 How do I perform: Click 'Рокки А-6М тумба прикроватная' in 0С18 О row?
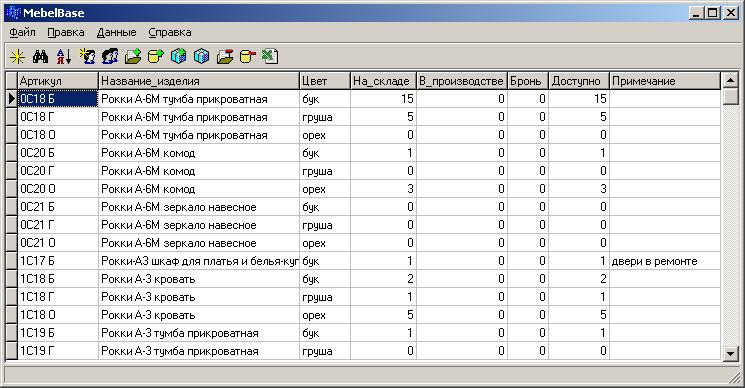point(199,135)
